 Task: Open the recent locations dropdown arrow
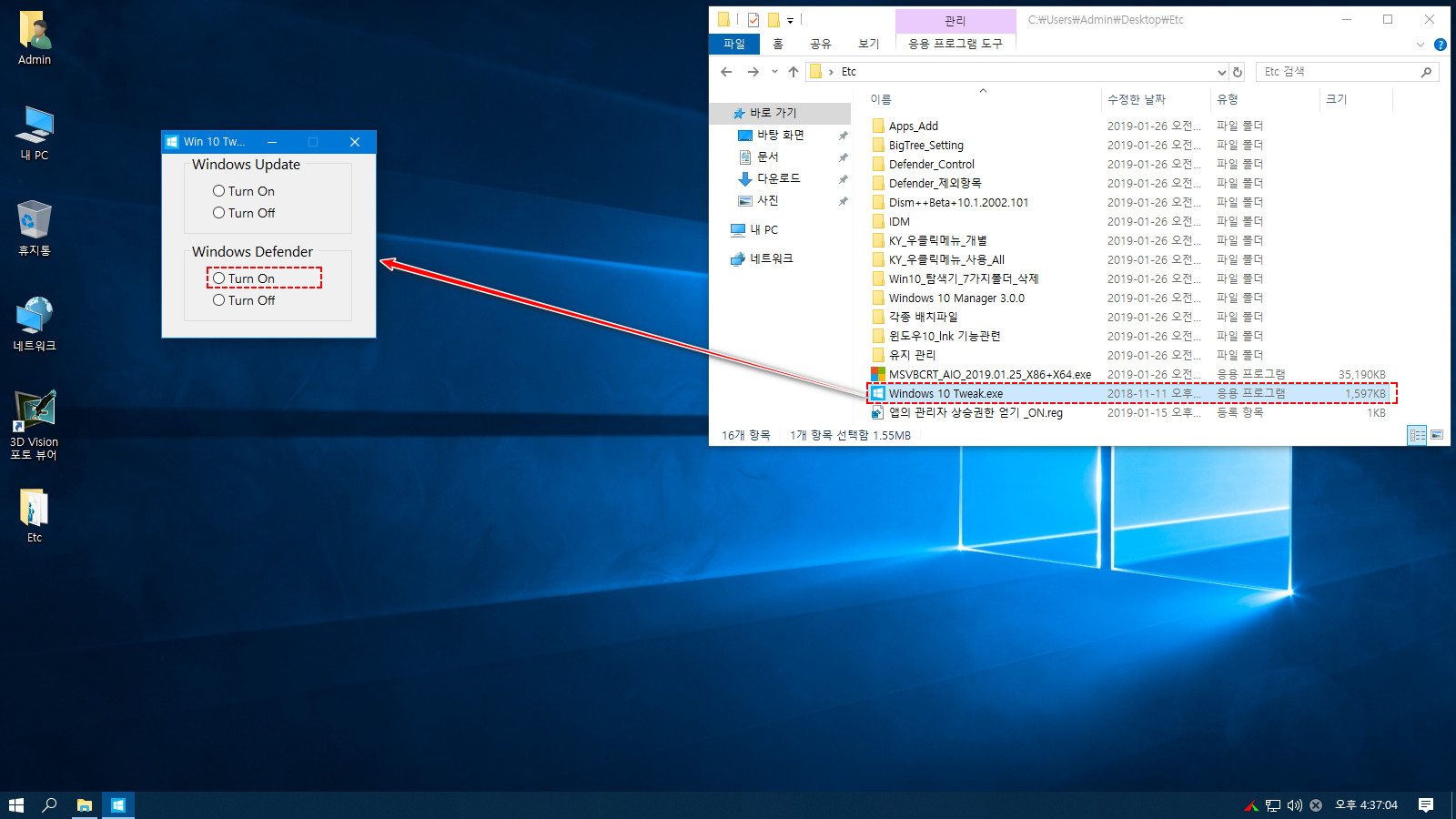(774, 72)
